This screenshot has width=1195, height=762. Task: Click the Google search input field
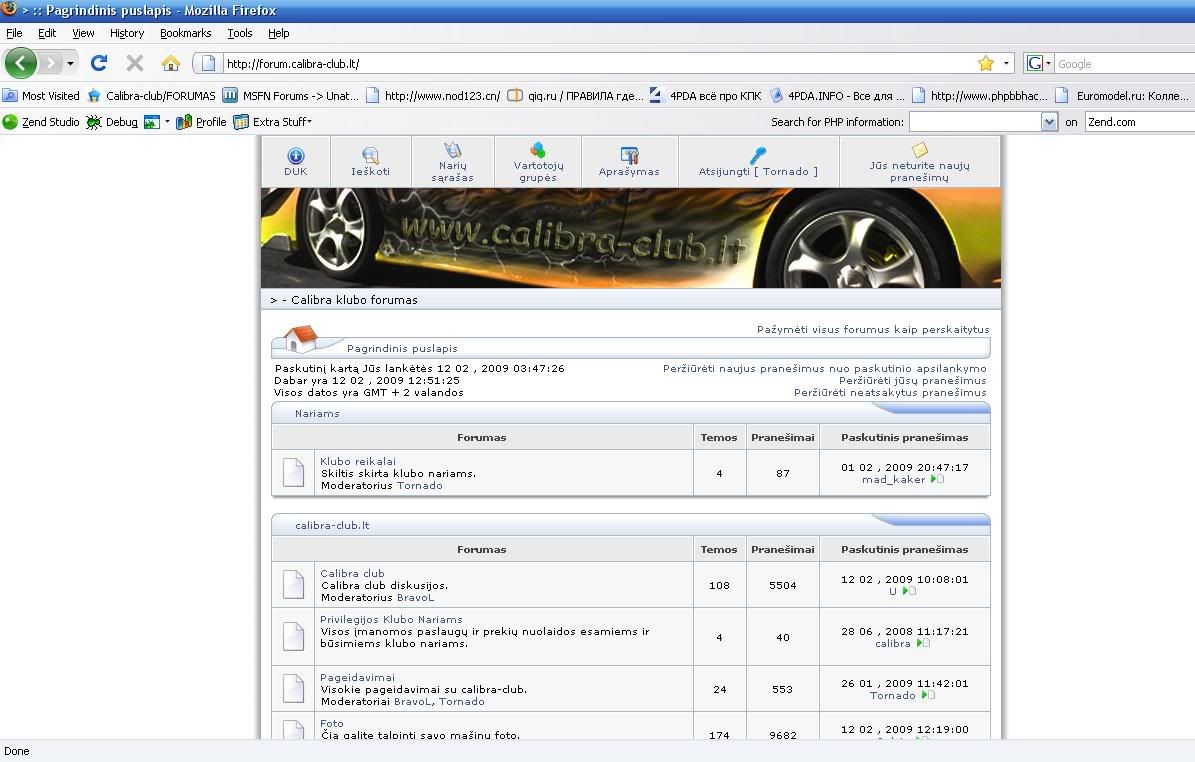pos(1120,64)
